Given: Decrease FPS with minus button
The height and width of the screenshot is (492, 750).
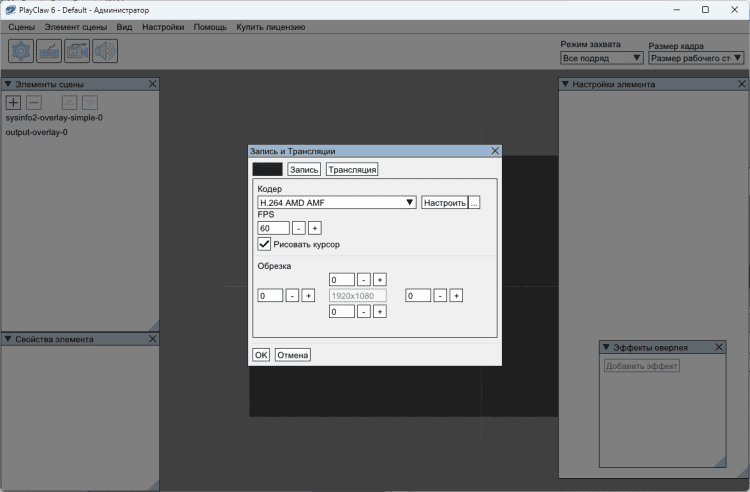Looking at the screenshot, I should pyautogui.click(x=298, y=228).
